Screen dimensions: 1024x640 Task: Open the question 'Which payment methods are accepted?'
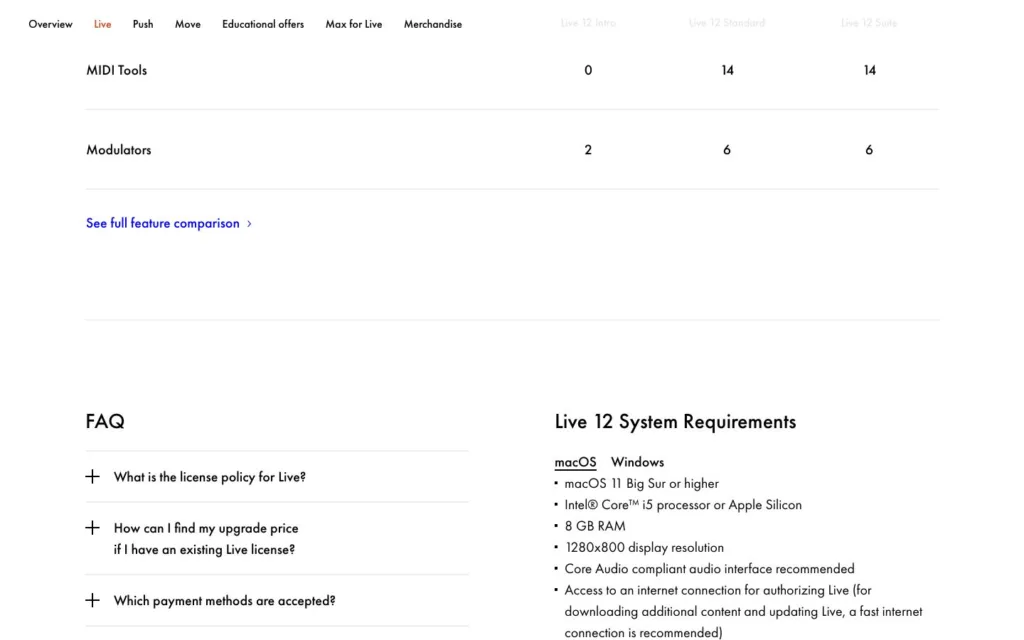(x=225, y=600)
